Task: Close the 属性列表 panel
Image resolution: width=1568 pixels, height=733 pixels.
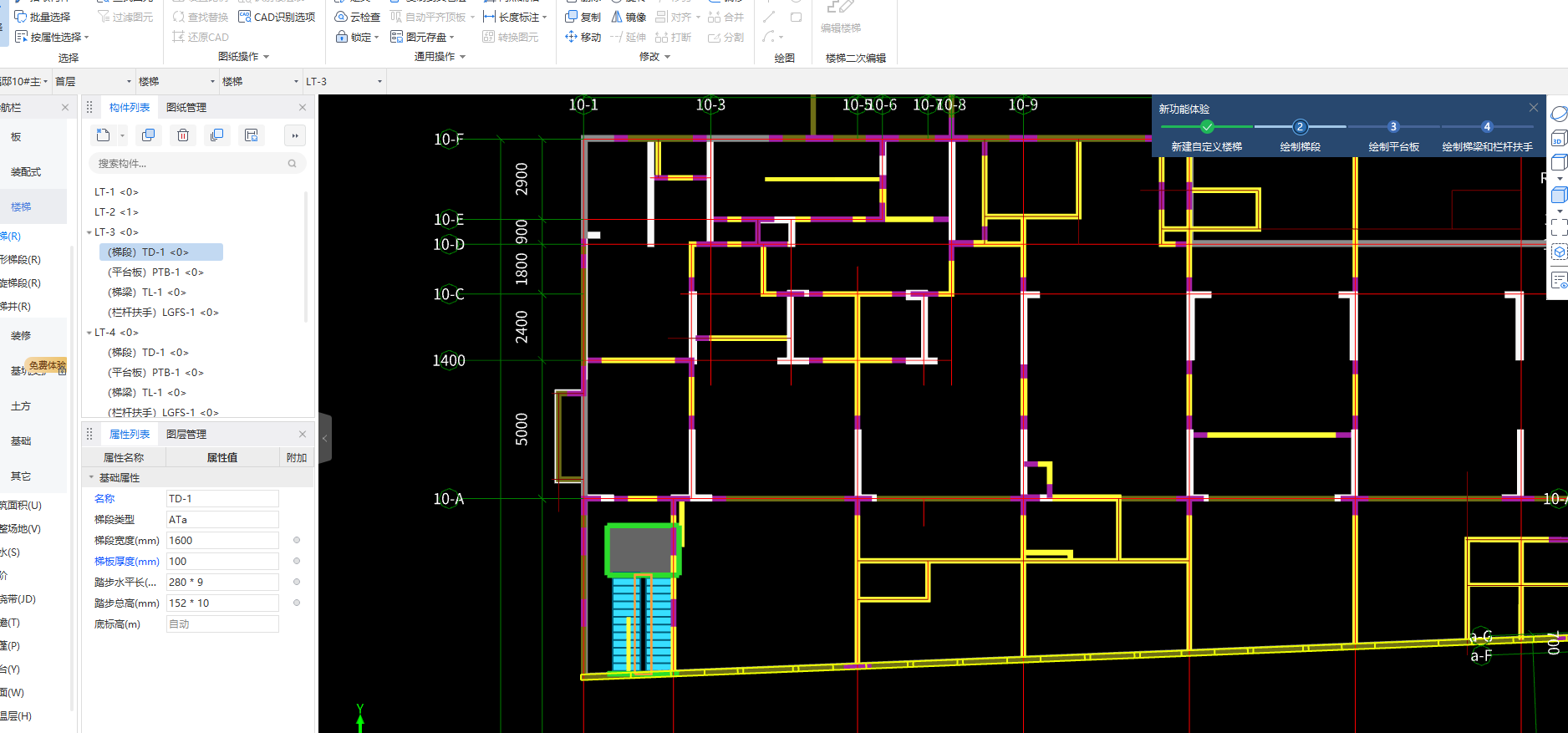Action: click(x=303, y=434)
